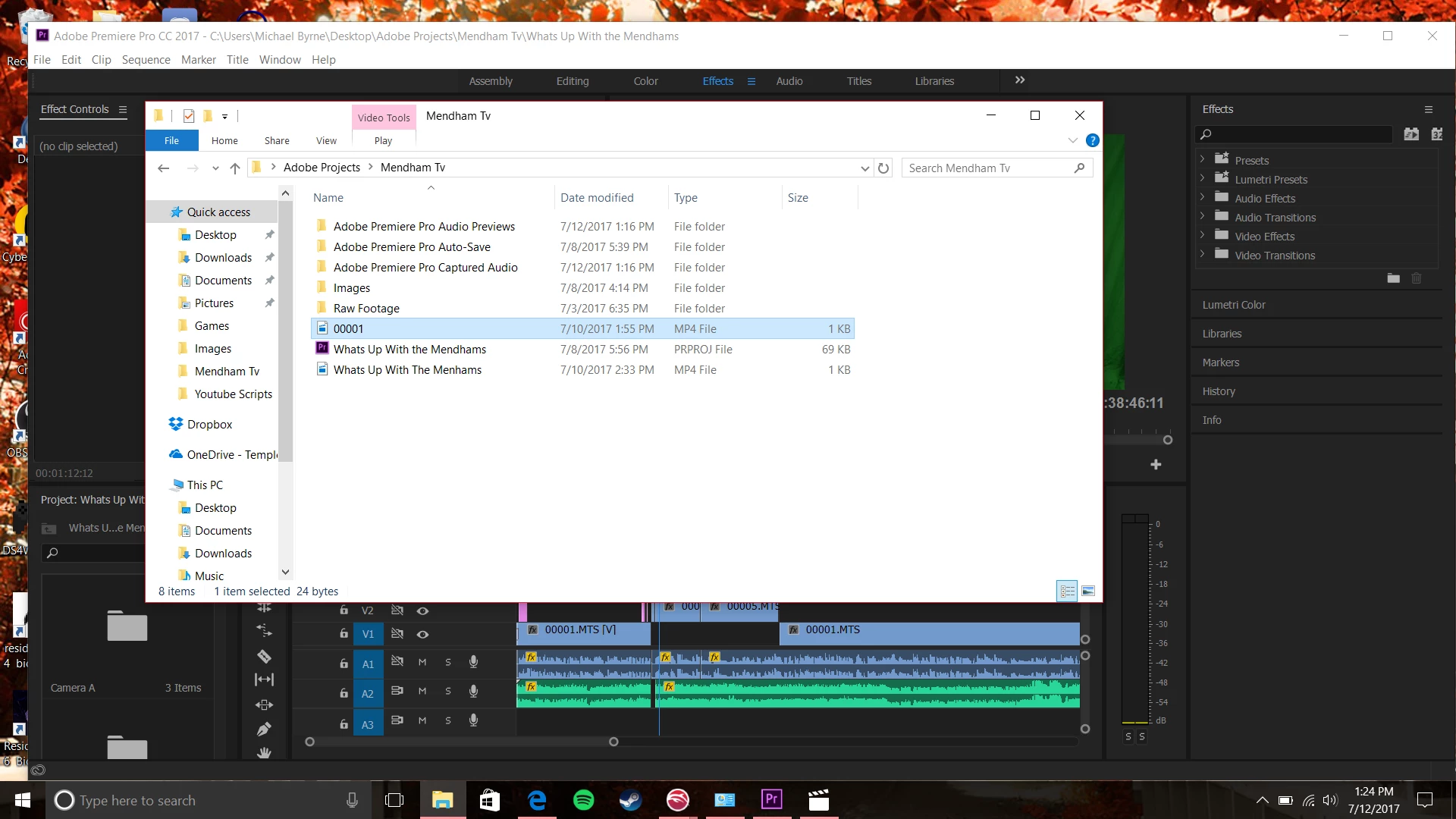The height and width of the screenshot is (819, 1456).
Task: Switch to the Color workspace tab
Action: pos(645,81)
